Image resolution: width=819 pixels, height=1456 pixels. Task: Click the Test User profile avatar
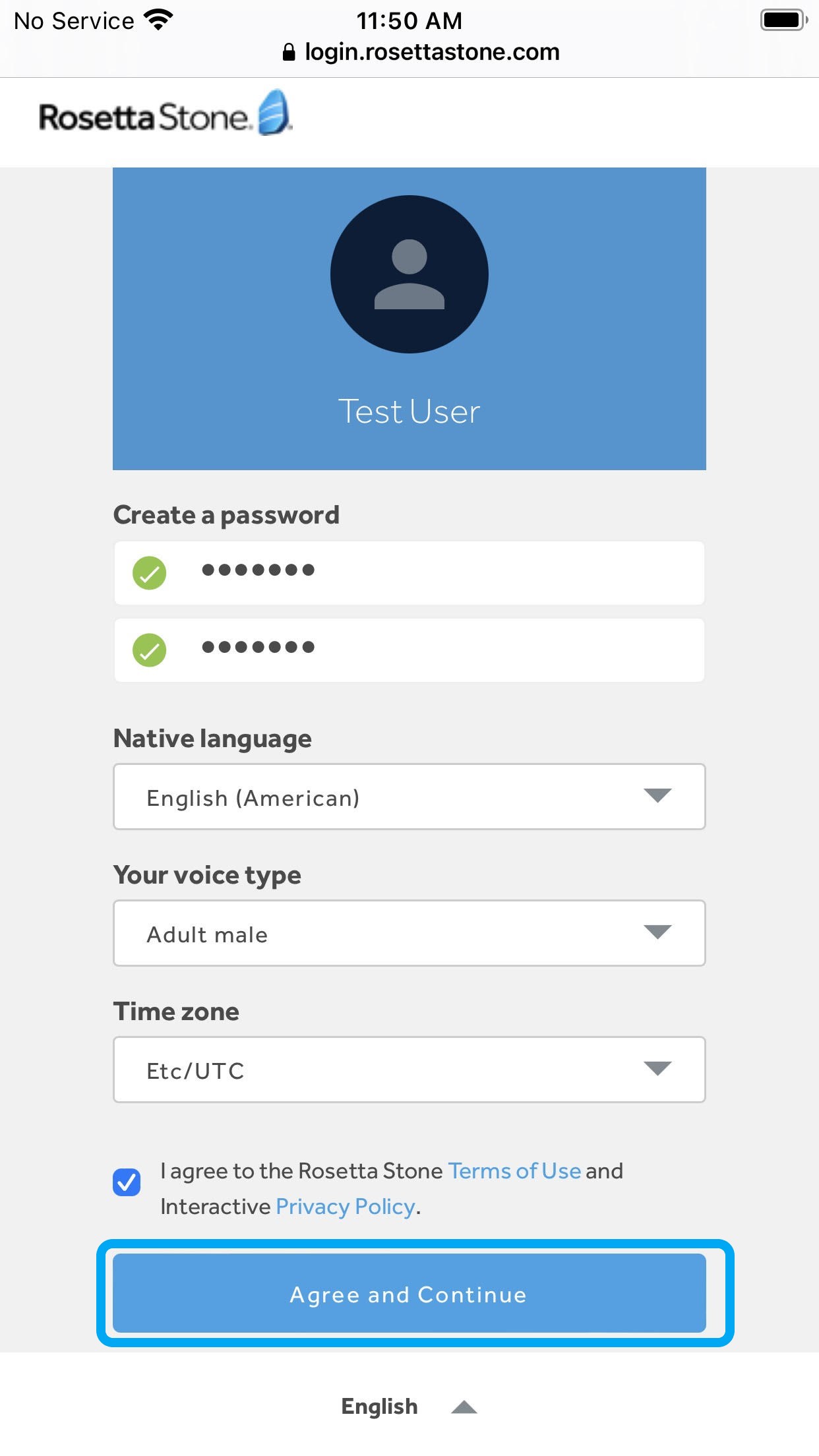coord(409,274)
